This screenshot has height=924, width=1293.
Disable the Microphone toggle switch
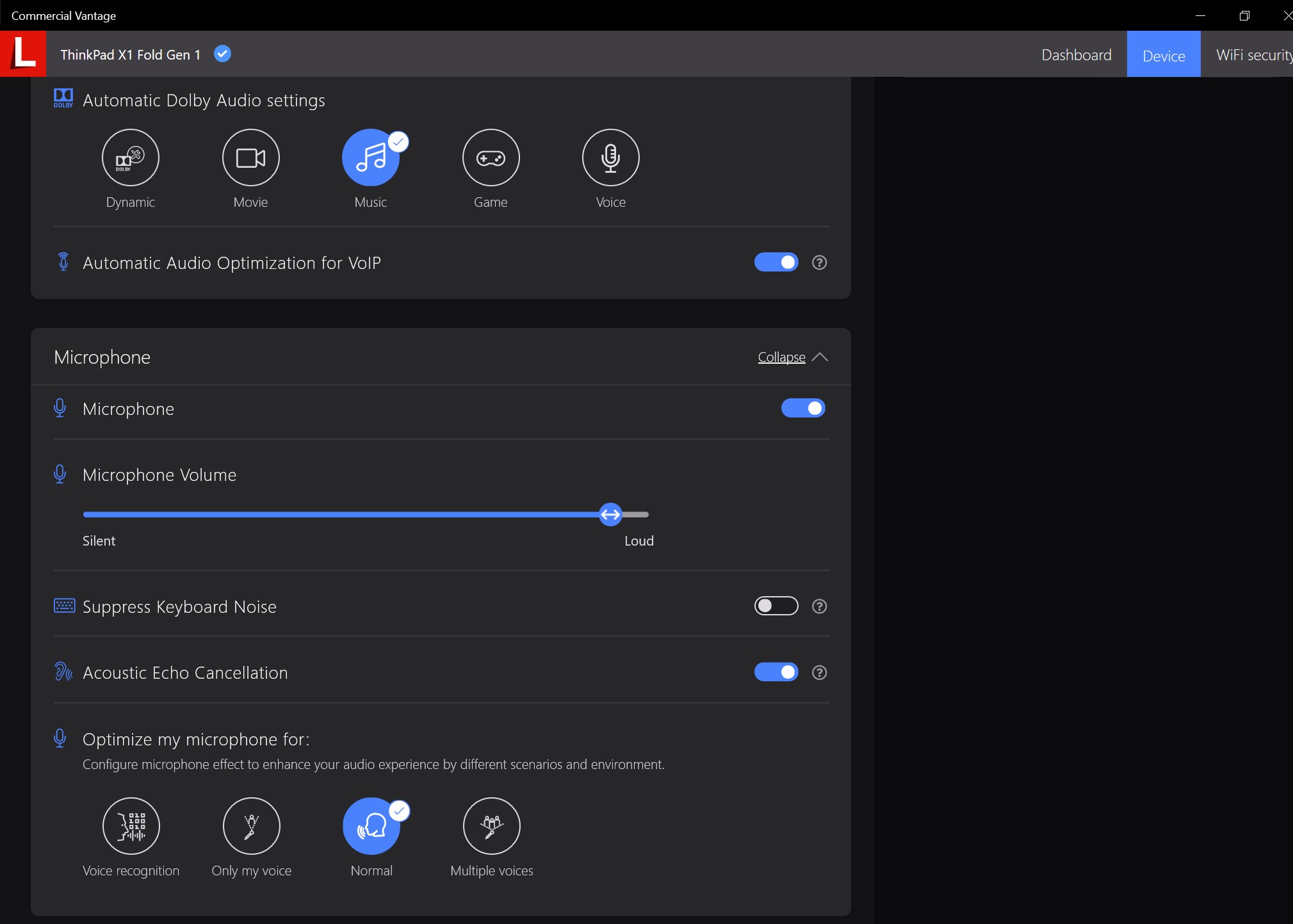802,409
